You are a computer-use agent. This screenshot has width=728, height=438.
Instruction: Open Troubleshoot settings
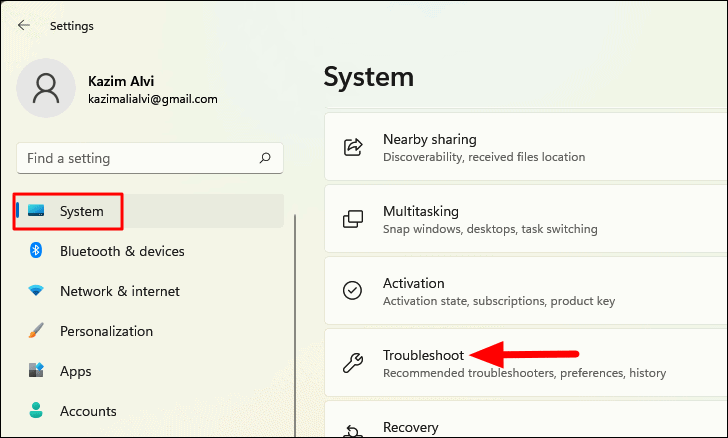coord(526,363)
